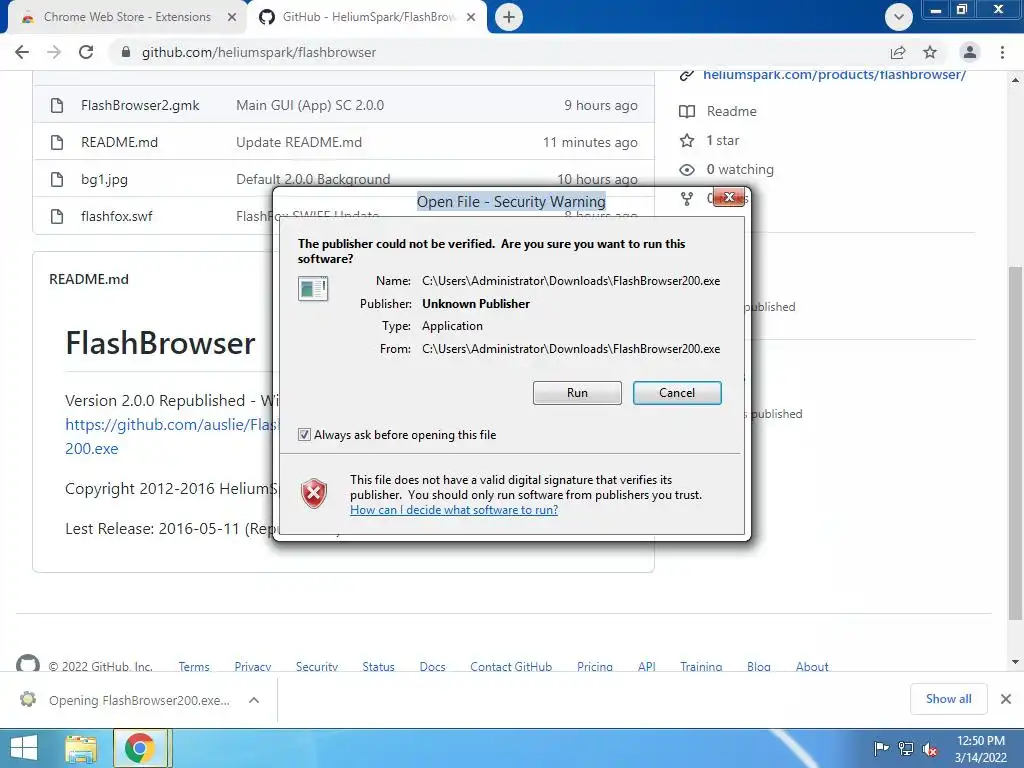Click the eye icon beside '0 watching'
The width and height of the screenshot is (1024, 768).
pyautogui.click(x=687, y=170)
